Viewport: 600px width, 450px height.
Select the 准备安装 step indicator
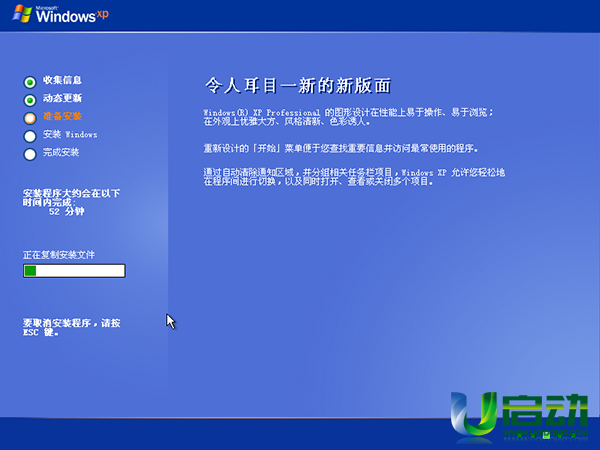[30, 118]
